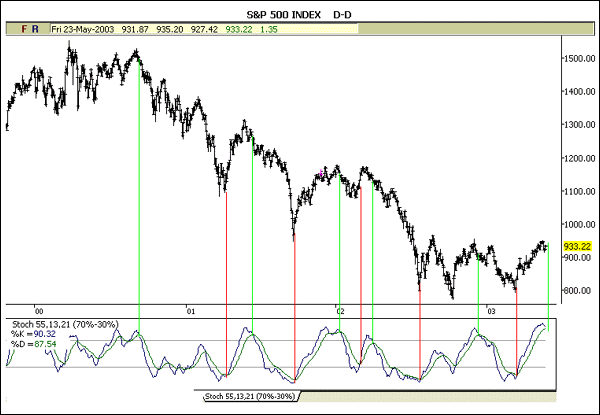Click the open value 931.87
This screenshot has height=415, width=600.
pyautogui.click(x=135, y=29)
